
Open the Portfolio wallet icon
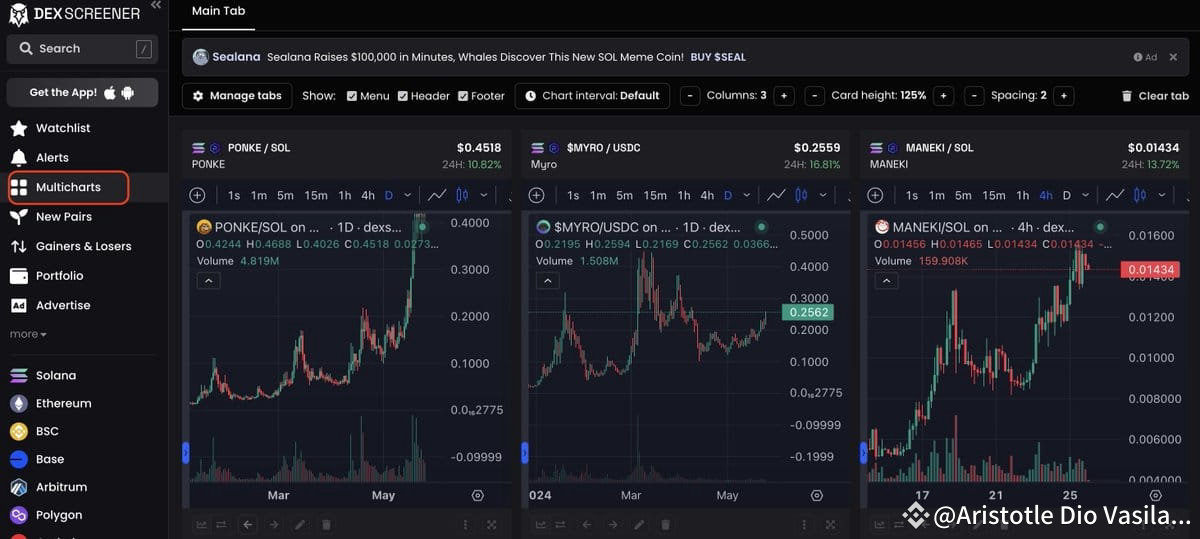(18, 276)
